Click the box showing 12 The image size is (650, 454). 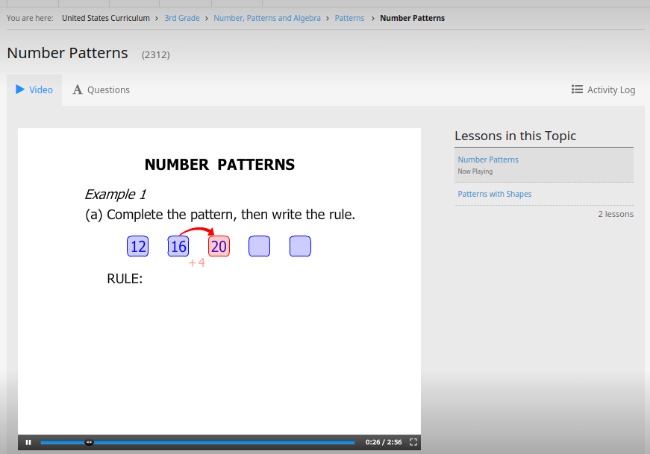pos(138,246)
